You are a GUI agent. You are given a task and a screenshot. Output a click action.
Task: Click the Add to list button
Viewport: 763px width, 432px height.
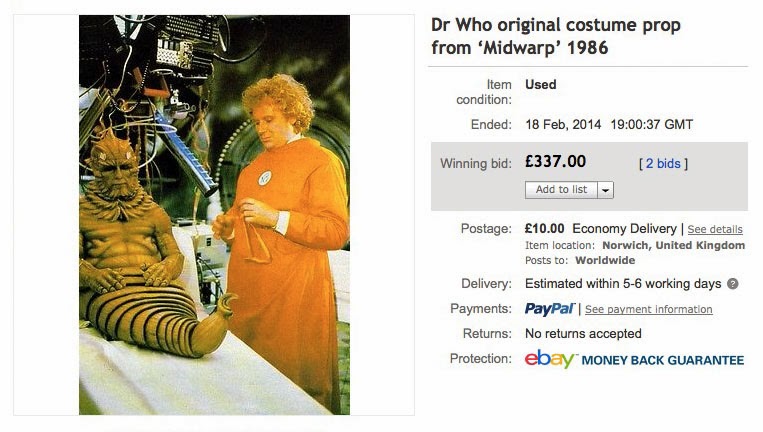click(x=561, y=190)
